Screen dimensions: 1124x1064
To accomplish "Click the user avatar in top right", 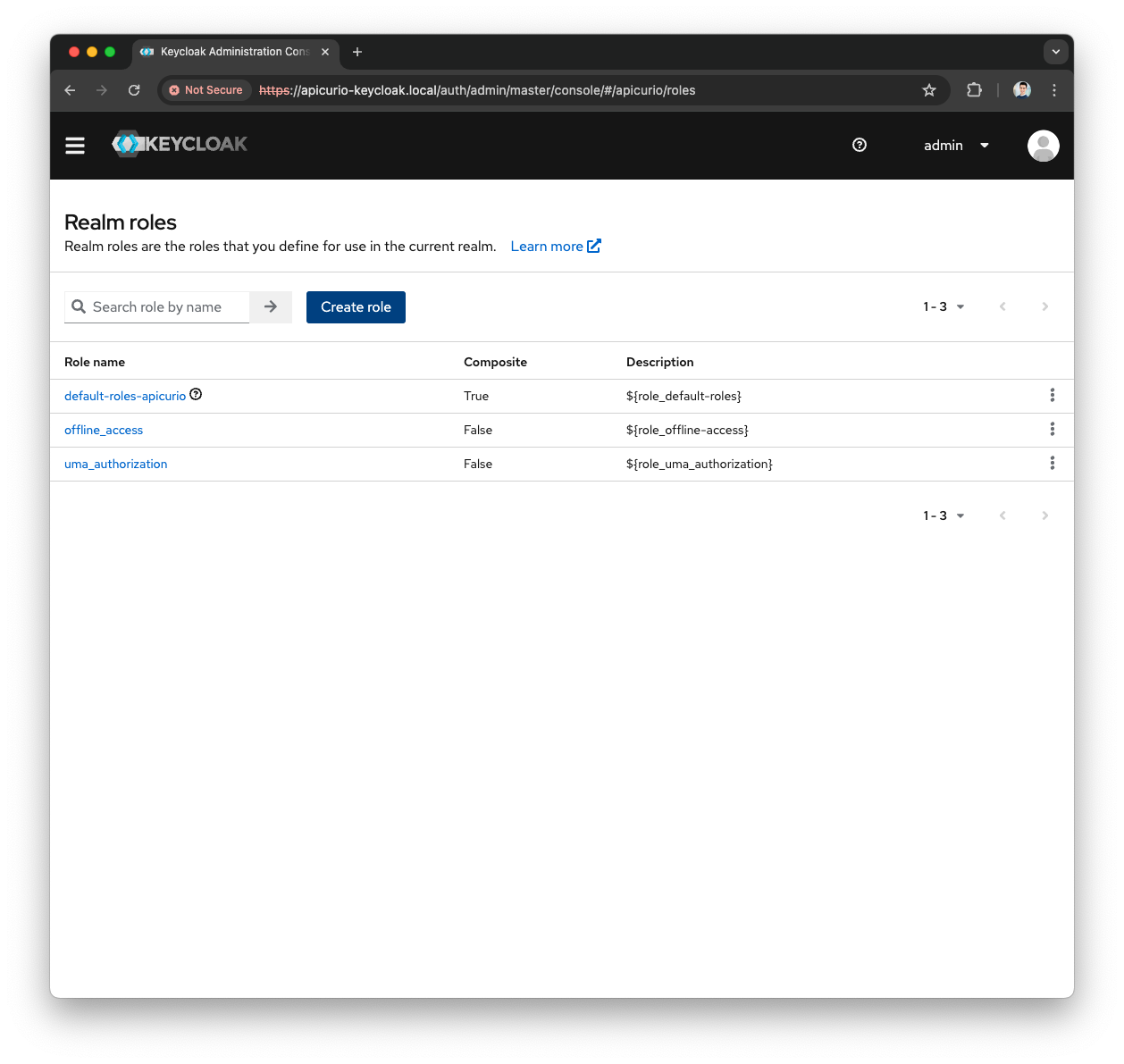I will [1043, 145].
